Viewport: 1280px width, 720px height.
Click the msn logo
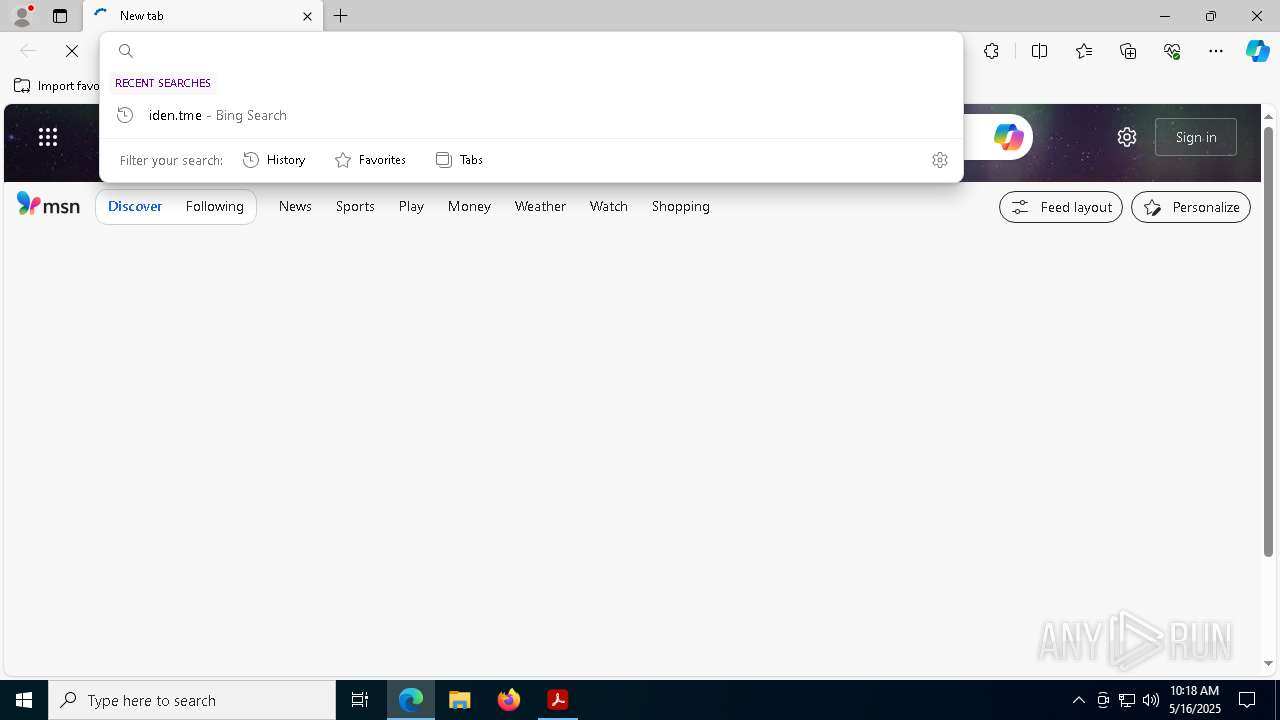48,205
